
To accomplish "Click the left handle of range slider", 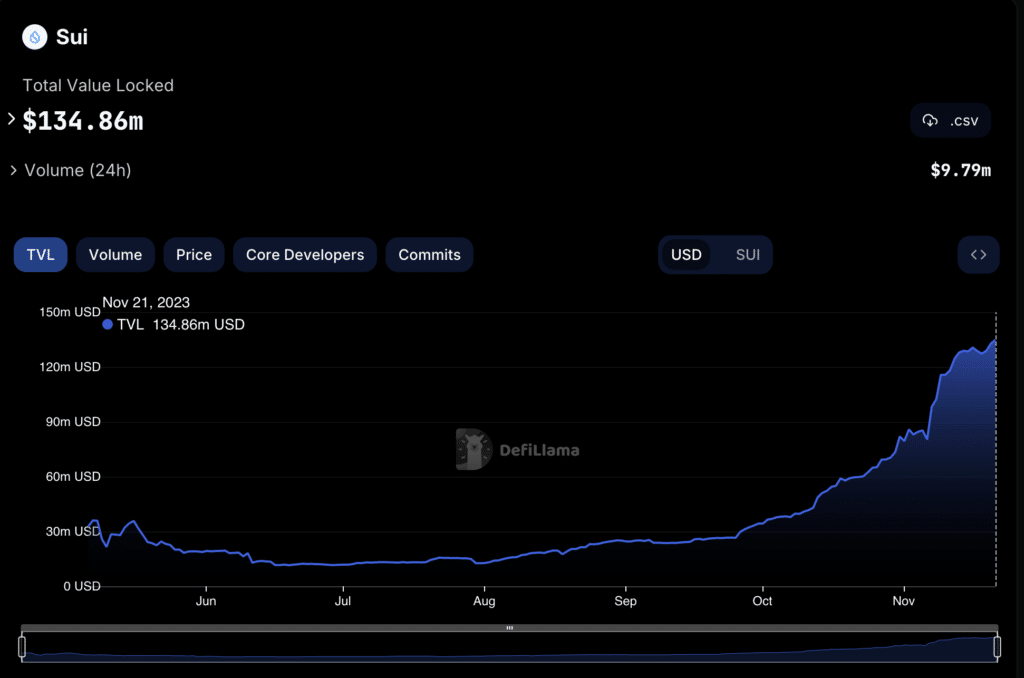I will pyautogui.click(x=22, y=647).
